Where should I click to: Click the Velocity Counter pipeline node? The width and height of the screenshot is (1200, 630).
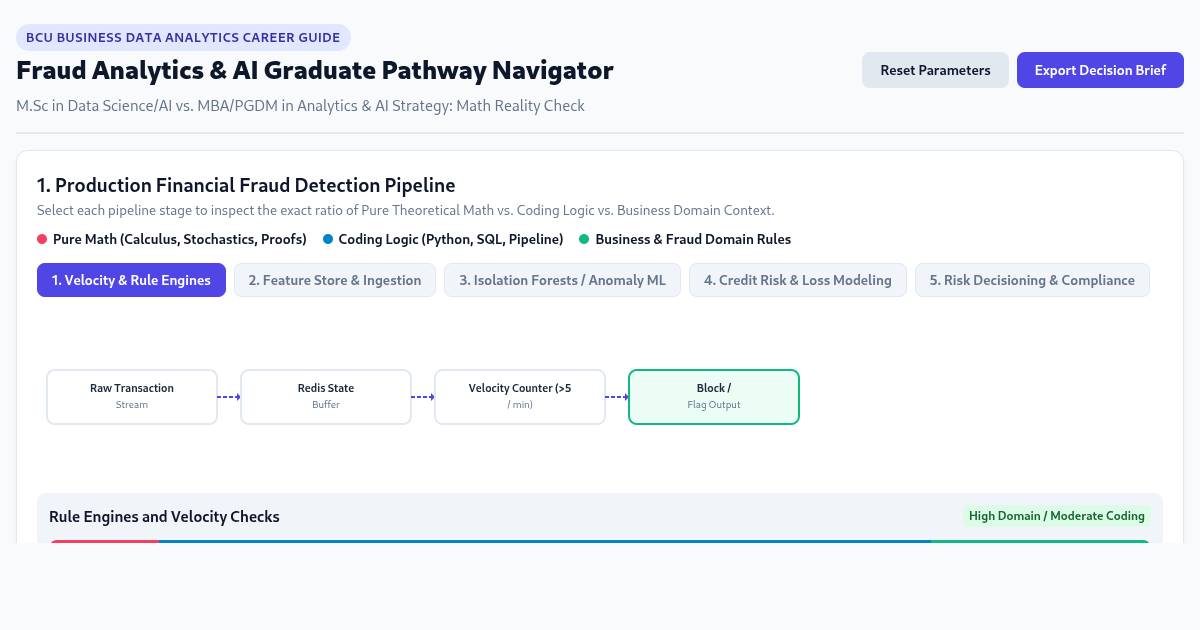pos(520,397)
